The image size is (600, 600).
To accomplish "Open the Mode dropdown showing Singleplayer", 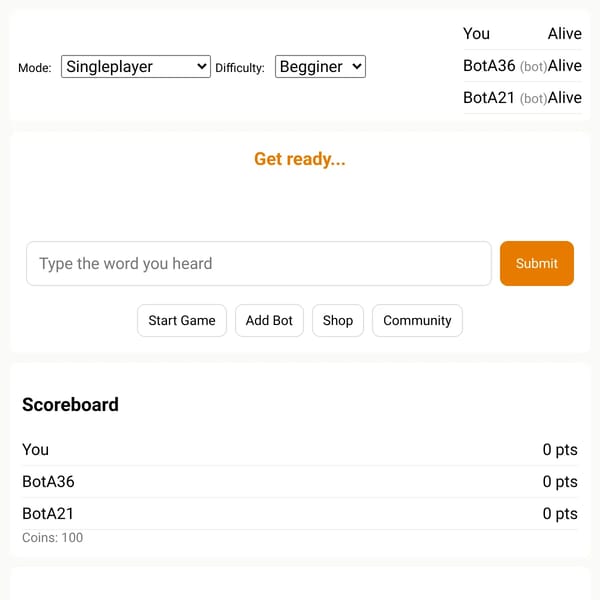I will tap(136, 67).
